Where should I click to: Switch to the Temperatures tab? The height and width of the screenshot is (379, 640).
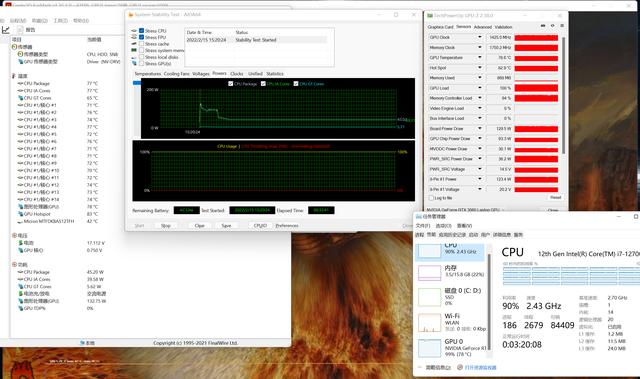(147, 74)
